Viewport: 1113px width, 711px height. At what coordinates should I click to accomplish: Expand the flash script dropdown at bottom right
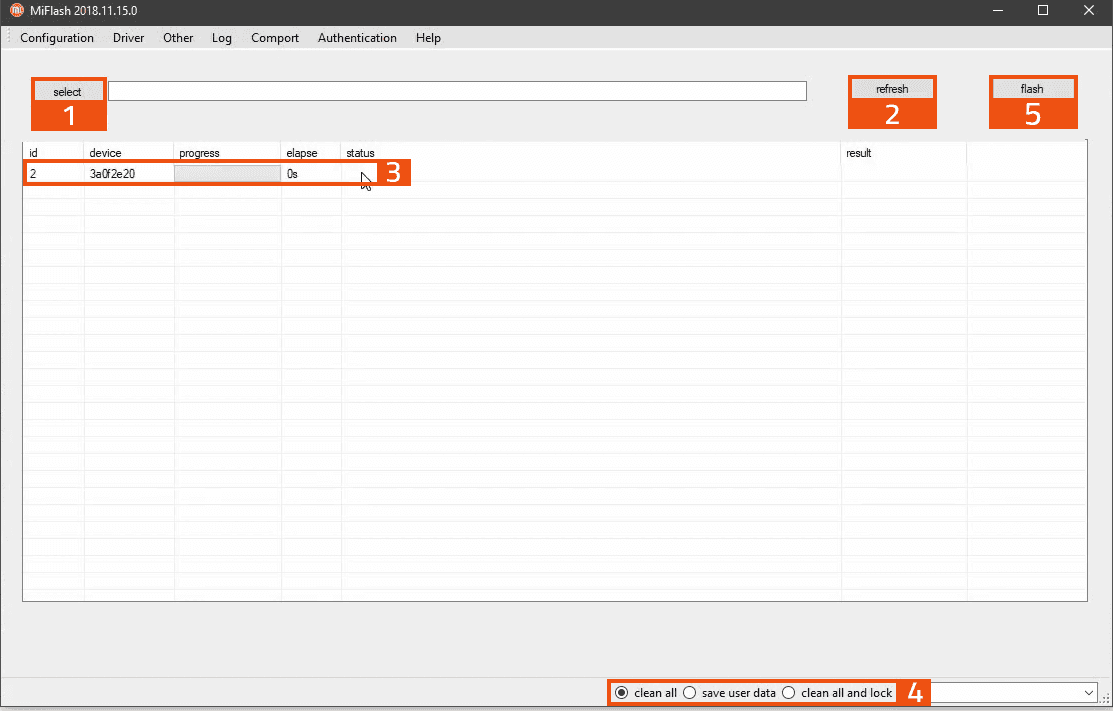(1088, 693)
